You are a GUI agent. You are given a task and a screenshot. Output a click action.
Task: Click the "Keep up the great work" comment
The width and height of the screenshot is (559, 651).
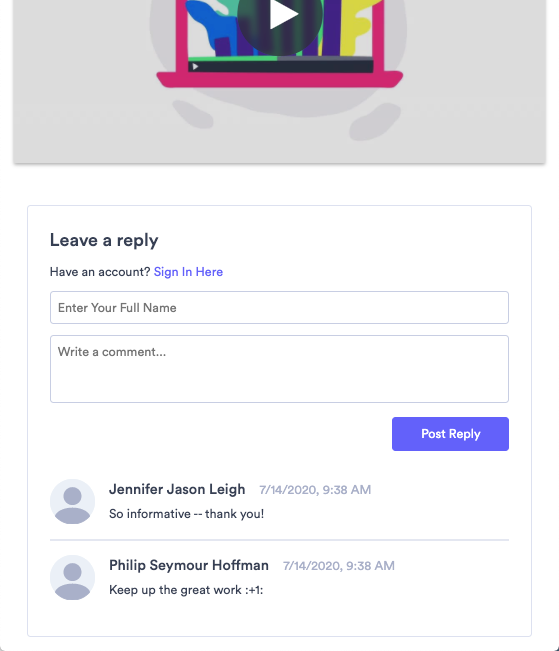click(x=186, y=590)
